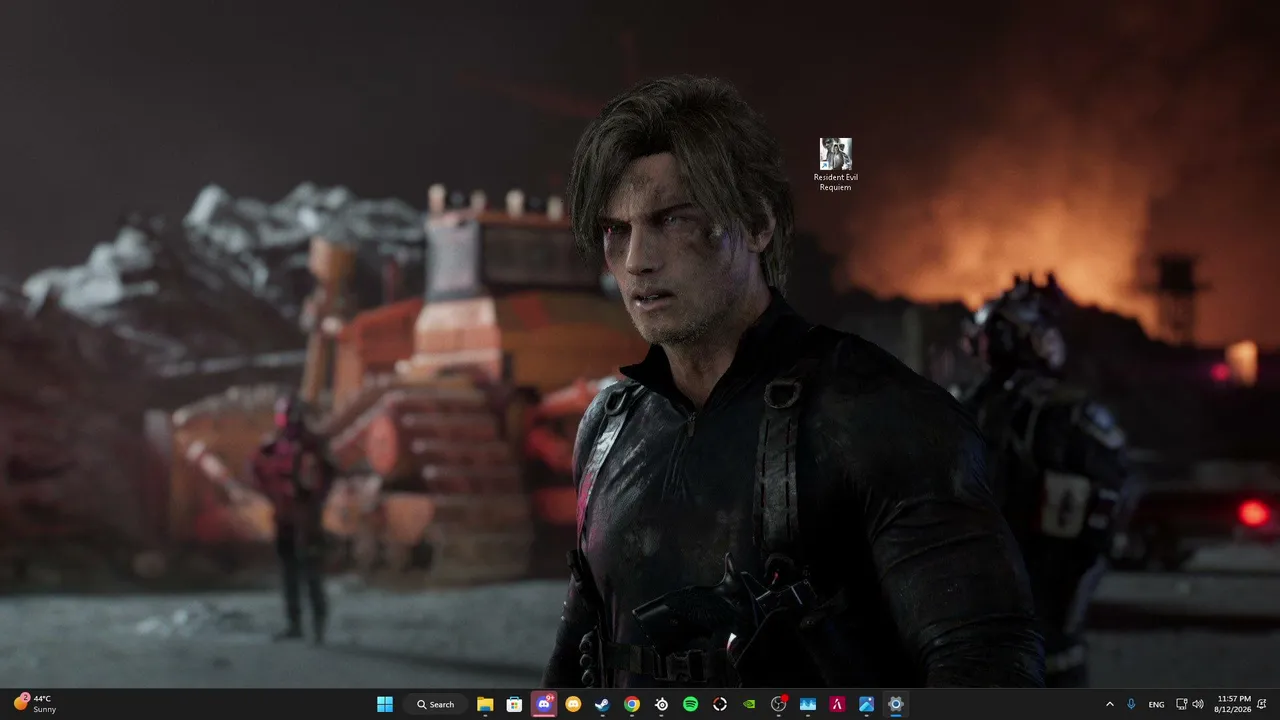The width and height of the screenshot is (1280, 720).
Task: Switch to the Settings app on taskbar
Action: click(x=896, y=704)
